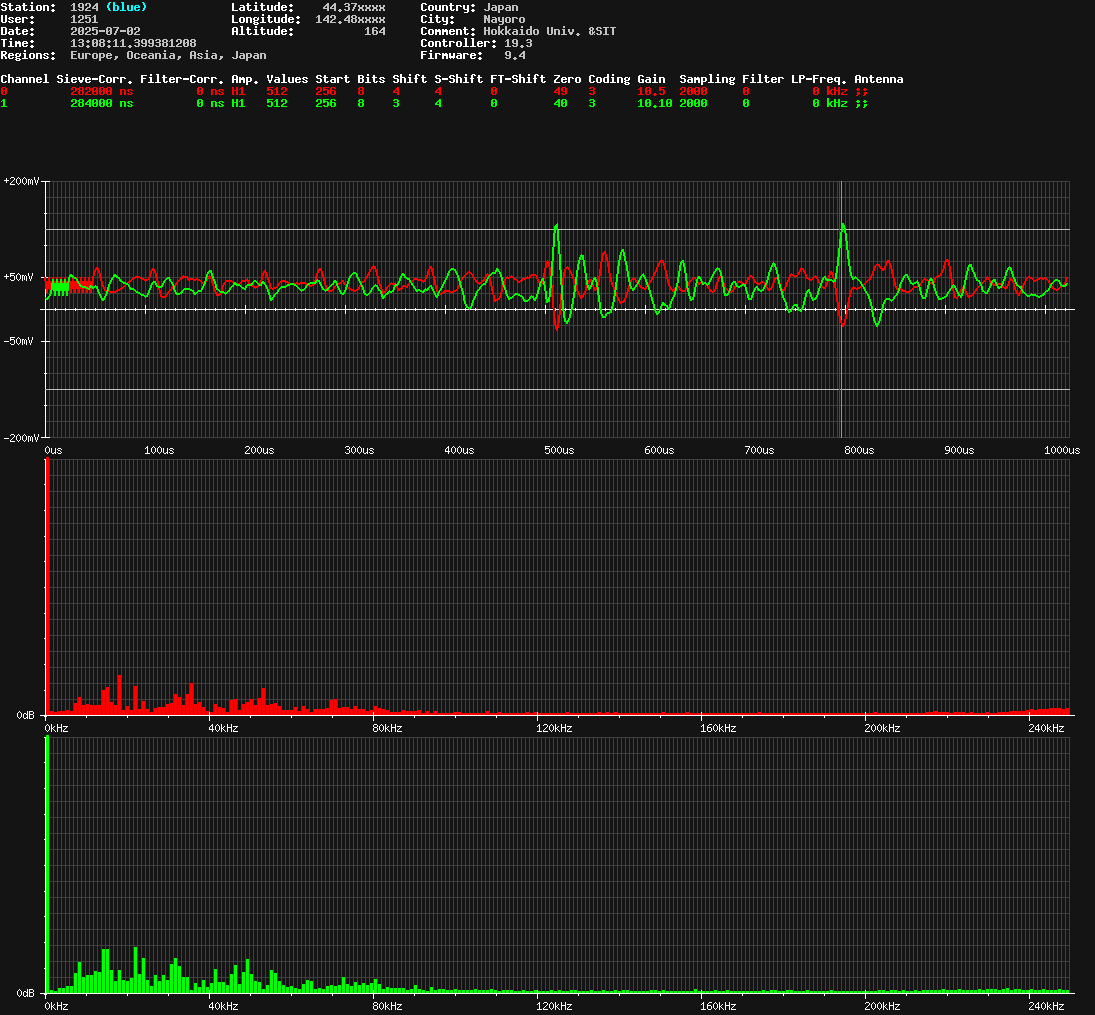1095x1015 pixels.
Task: Click the latitude value "44.37xxxx"
Action: 353,7
